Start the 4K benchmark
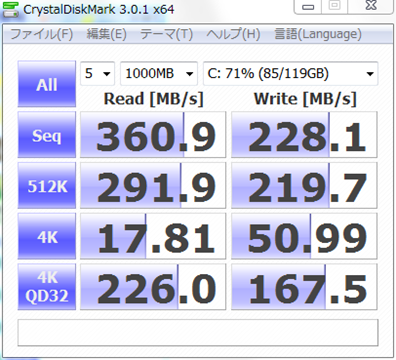 tap(47, 236)
